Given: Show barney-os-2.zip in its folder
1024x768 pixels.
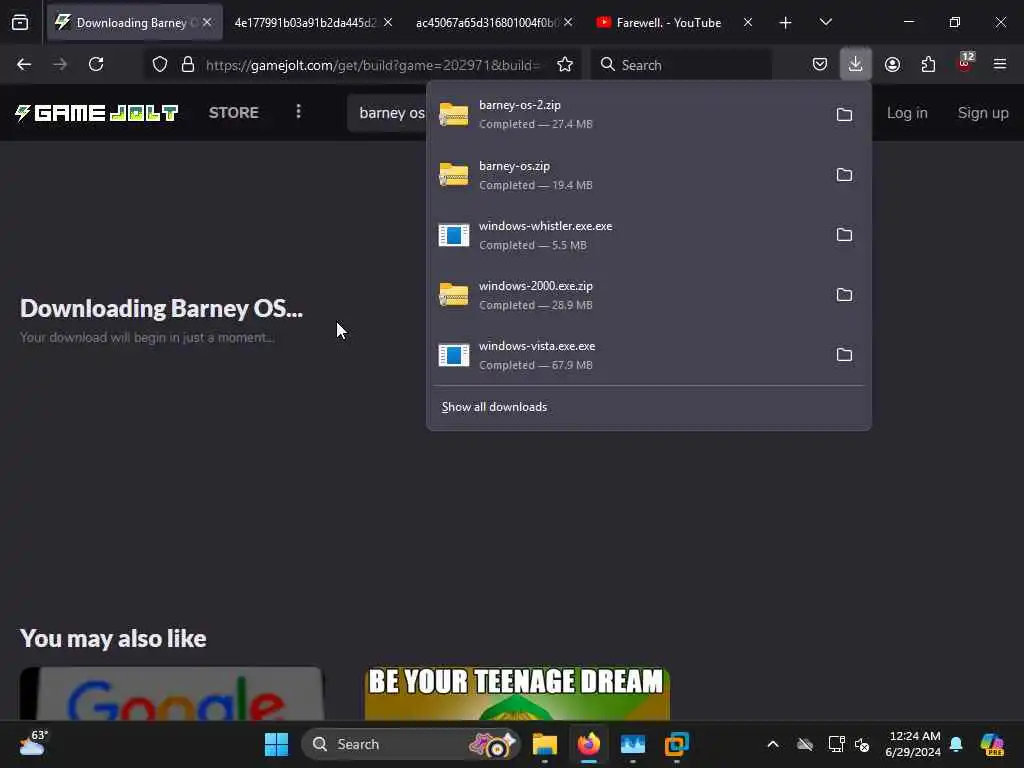Looking at the screenshot, I should pyautogui.click(x=844, y=115).
